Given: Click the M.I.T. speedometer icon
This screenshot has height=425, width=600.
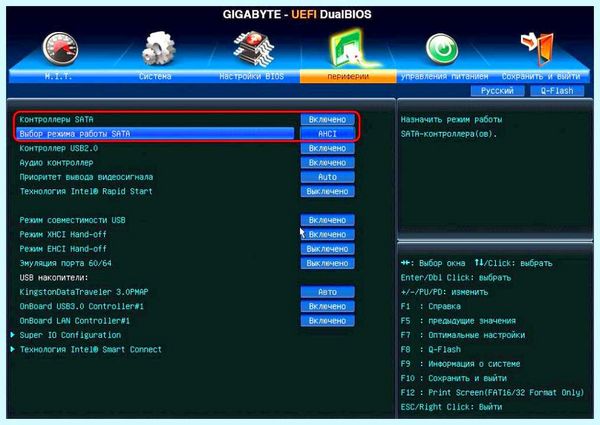Looking at the screenshot, I should tap(60, 49).
